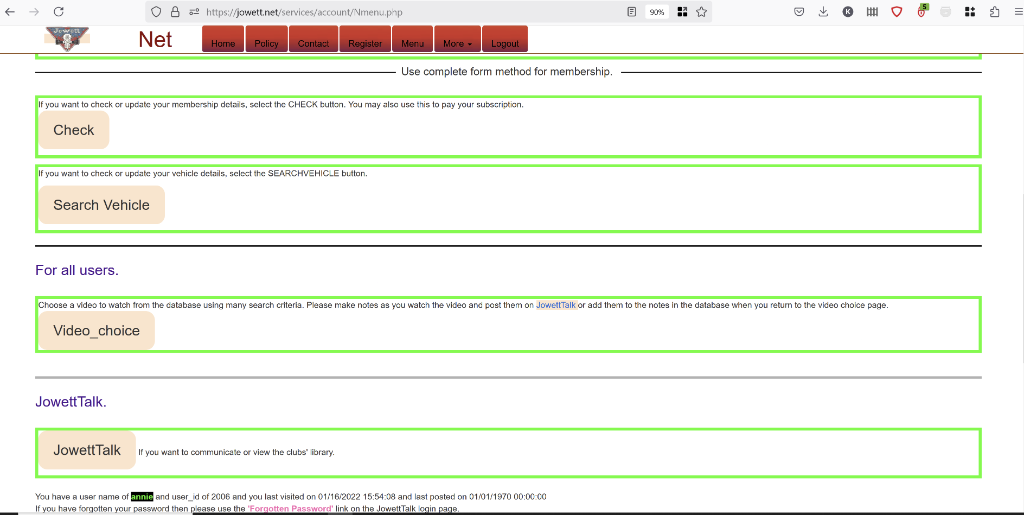Viewport: 1024px width, 515px height.
Task: Click the highlighted username annie
Action: click(142, 497)
